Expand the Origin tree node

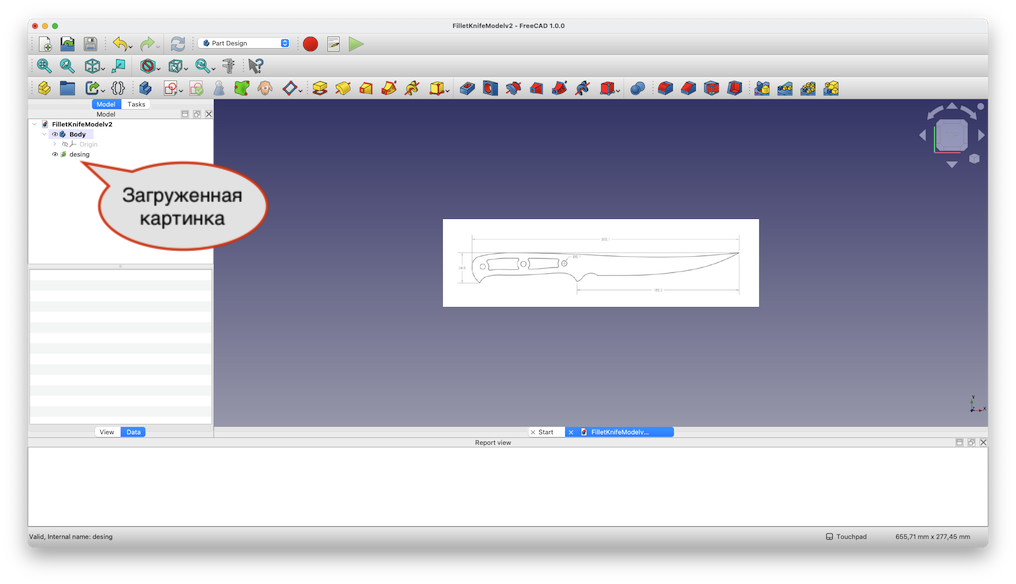[55, 144]
